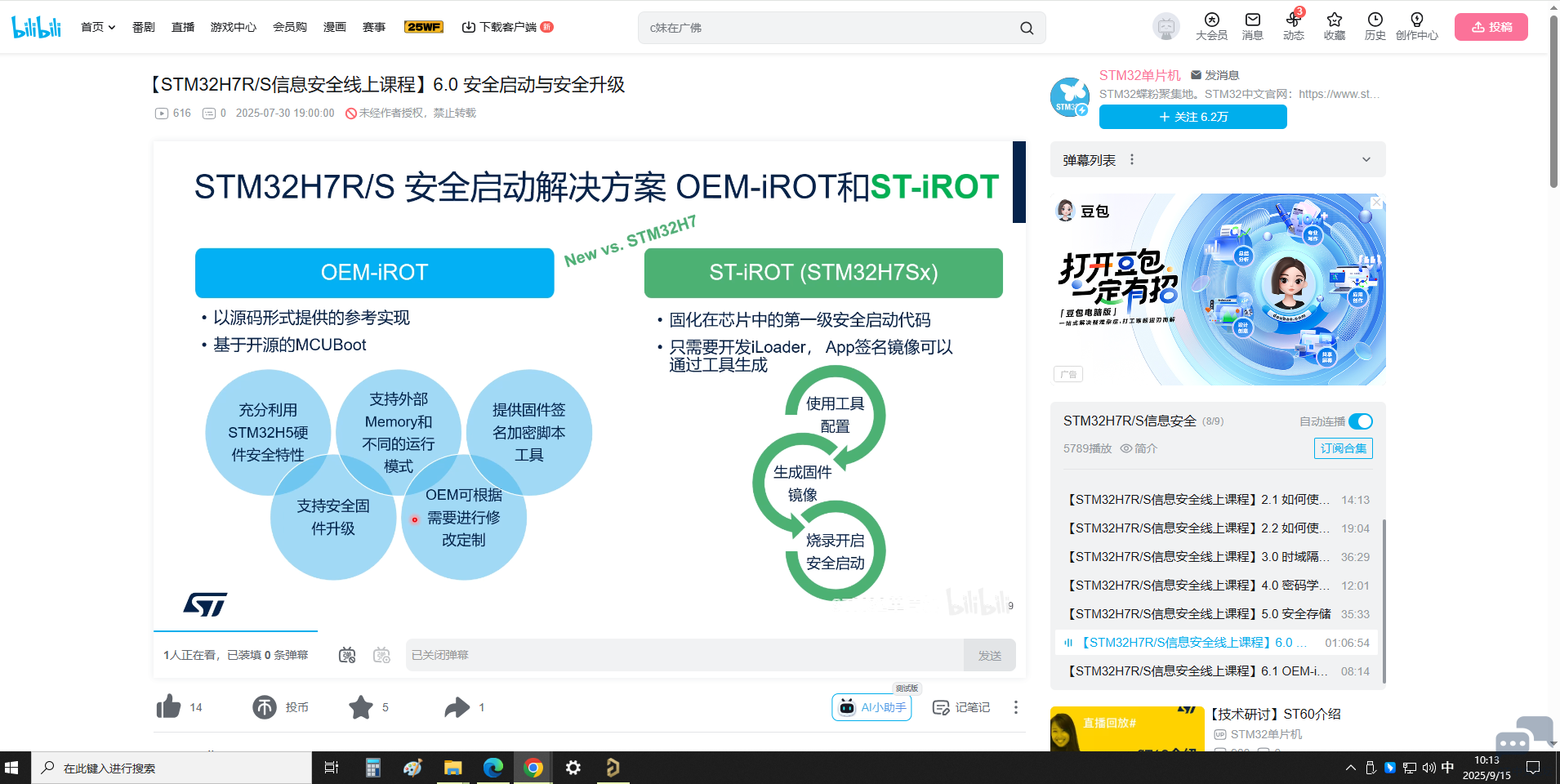Open 记笔记 notes tool

[x=961, y=707]
